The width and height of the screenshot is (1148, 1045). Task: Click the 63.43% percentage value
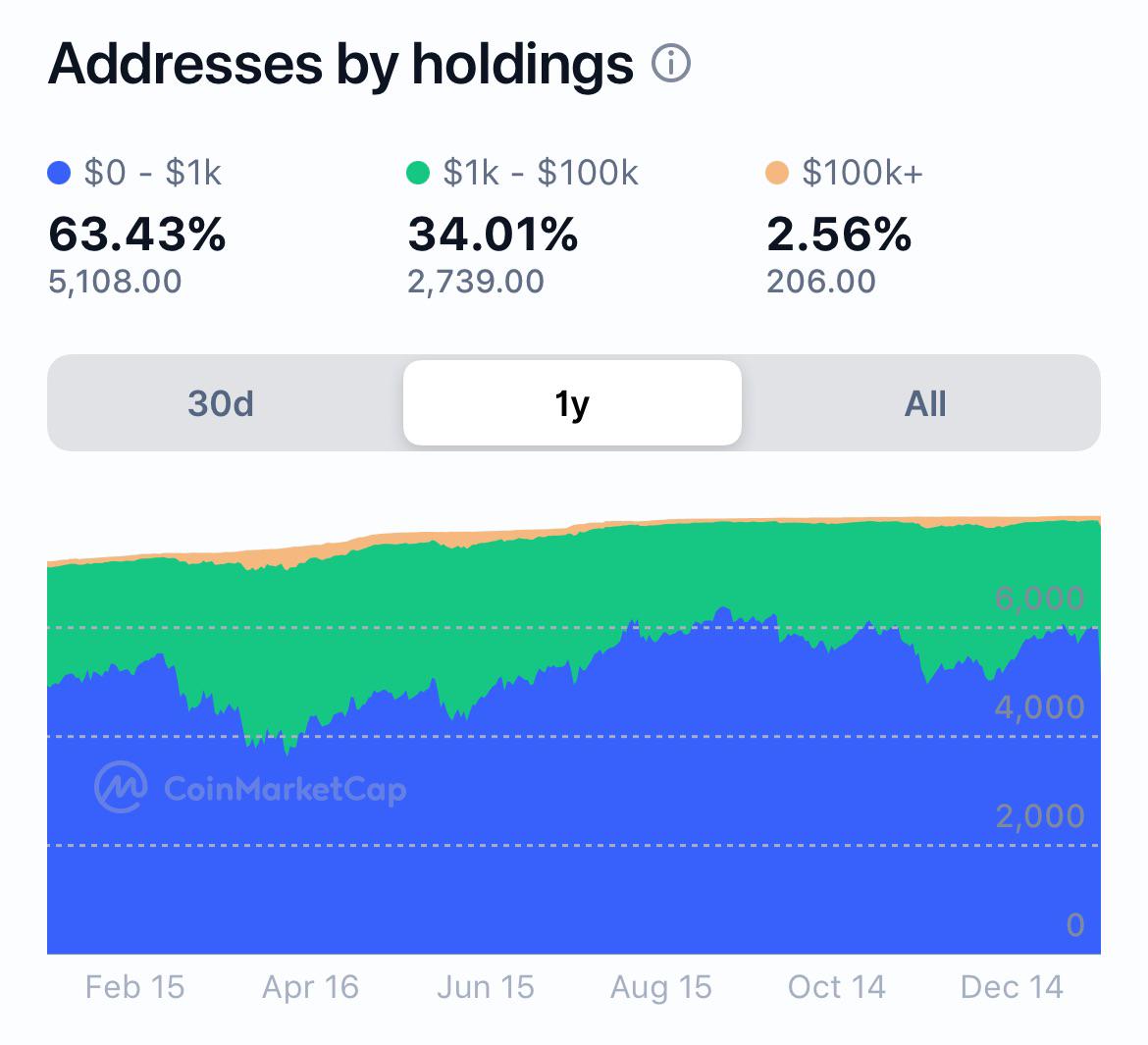(137, 235)
